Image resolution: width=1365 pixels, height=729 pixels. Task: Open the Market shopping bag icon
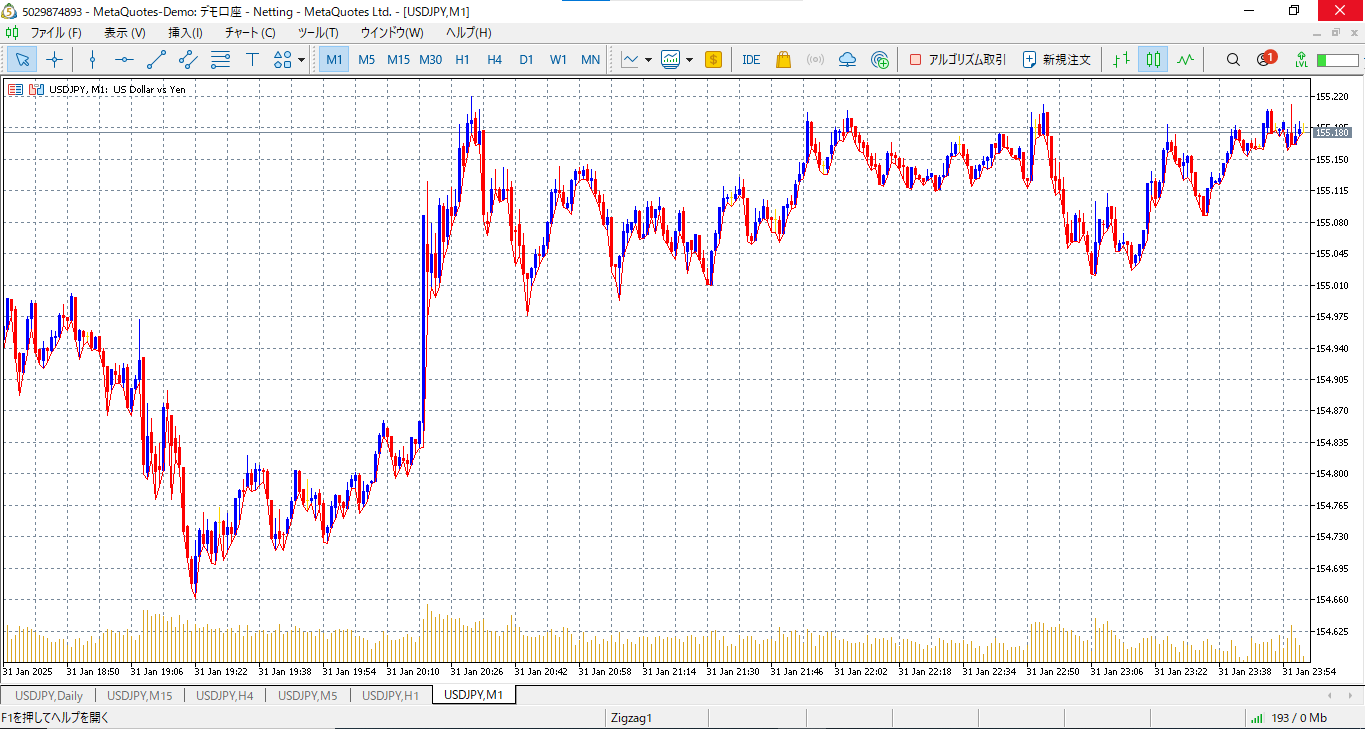pyautogui.click(x=783, y=60)
